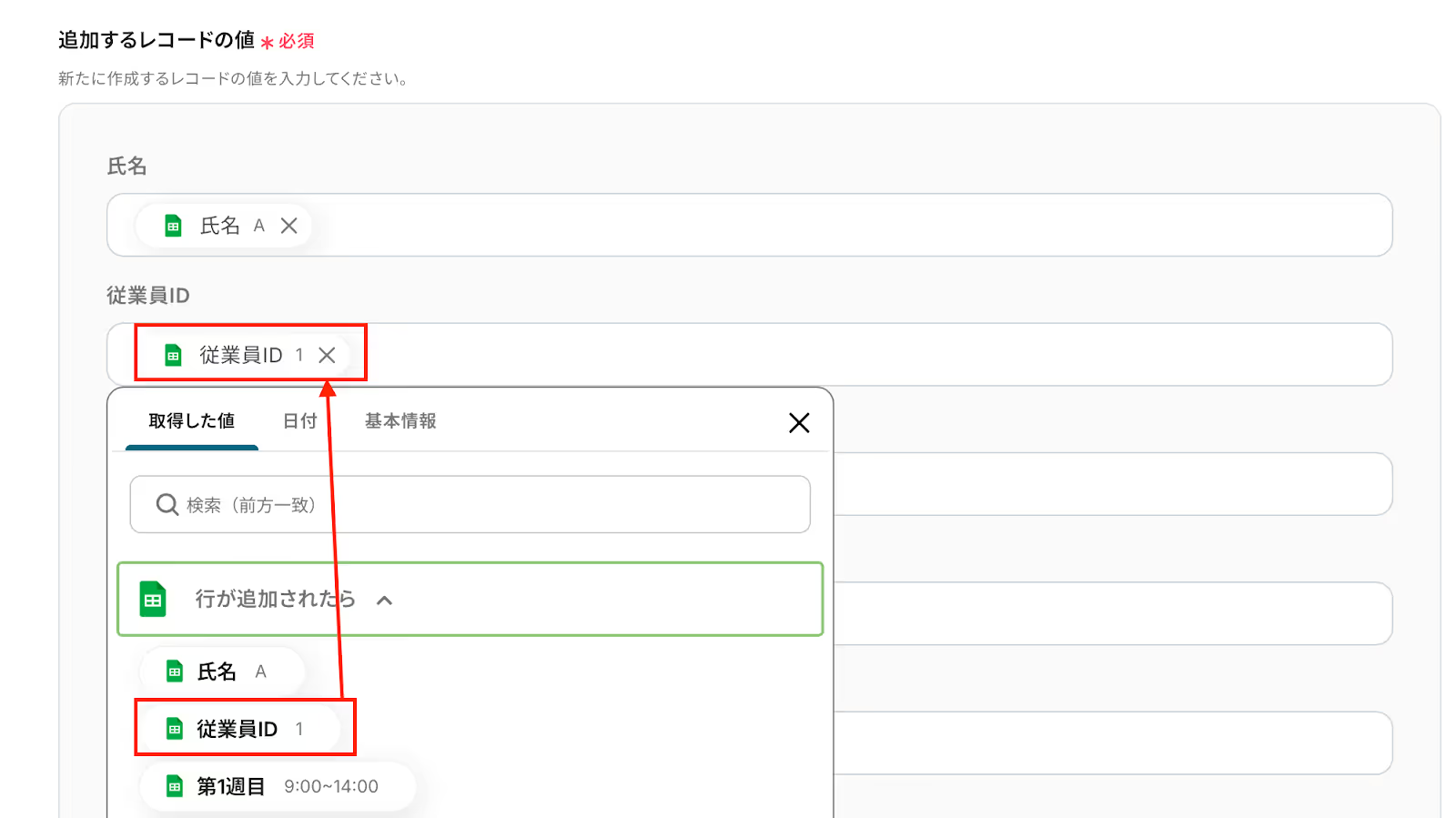Select the 氏名 A value option
The image size is (1456, 818).
222,672
